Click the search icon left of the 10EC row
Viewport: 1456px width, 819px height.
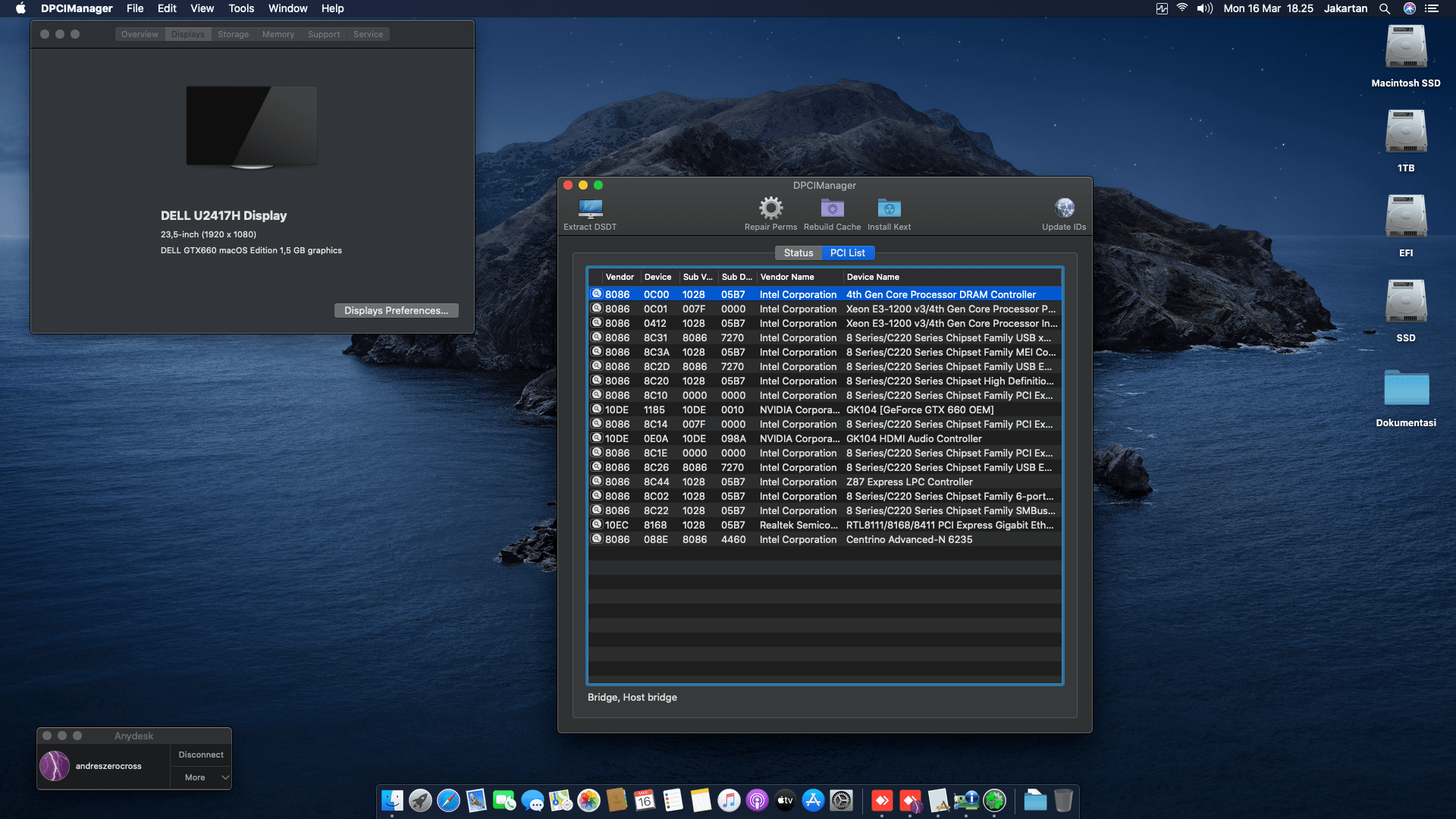coord(597,524)
